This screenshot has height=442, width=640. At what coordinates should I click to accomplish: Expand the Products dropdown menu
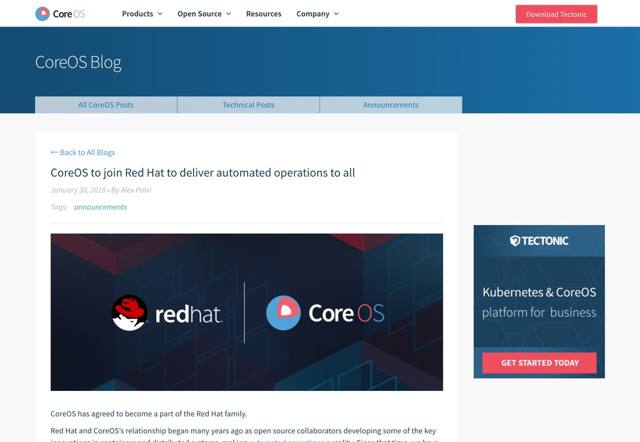[x=141, y=14]
